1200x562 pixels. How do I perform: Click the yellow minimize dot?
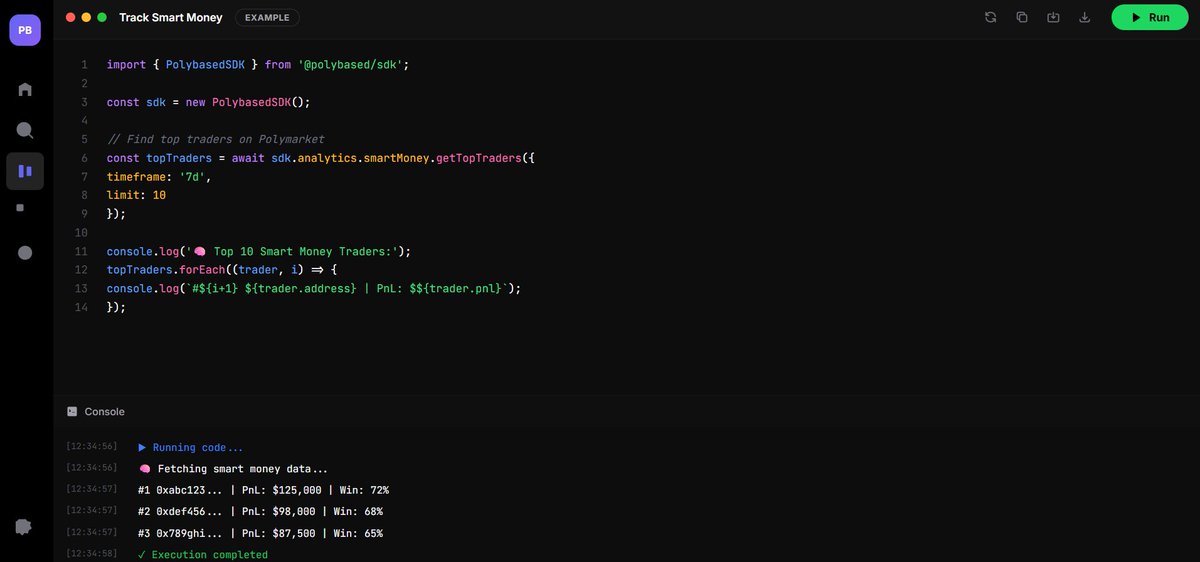86,17
